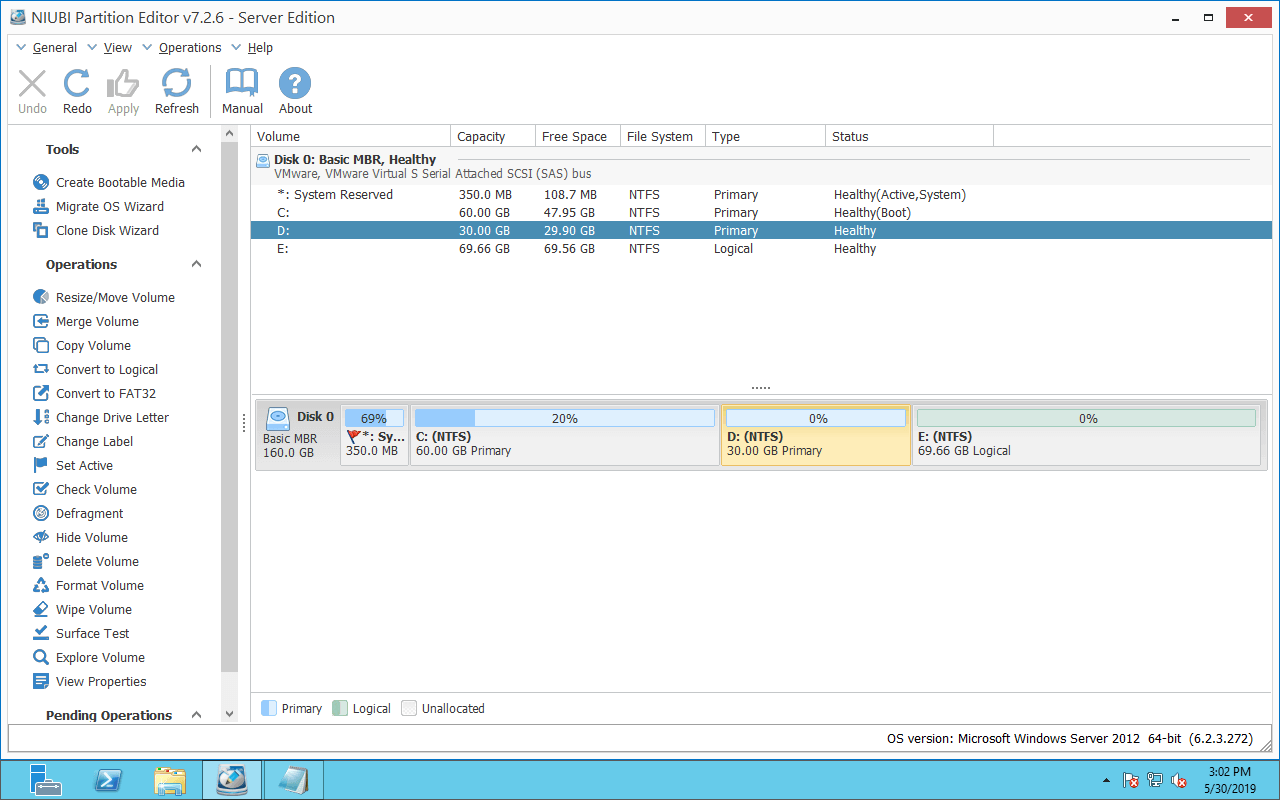The width and height of the screenshot is (1280, 800).
Task: Collapse the Tools section
Action: coord(196,149)
